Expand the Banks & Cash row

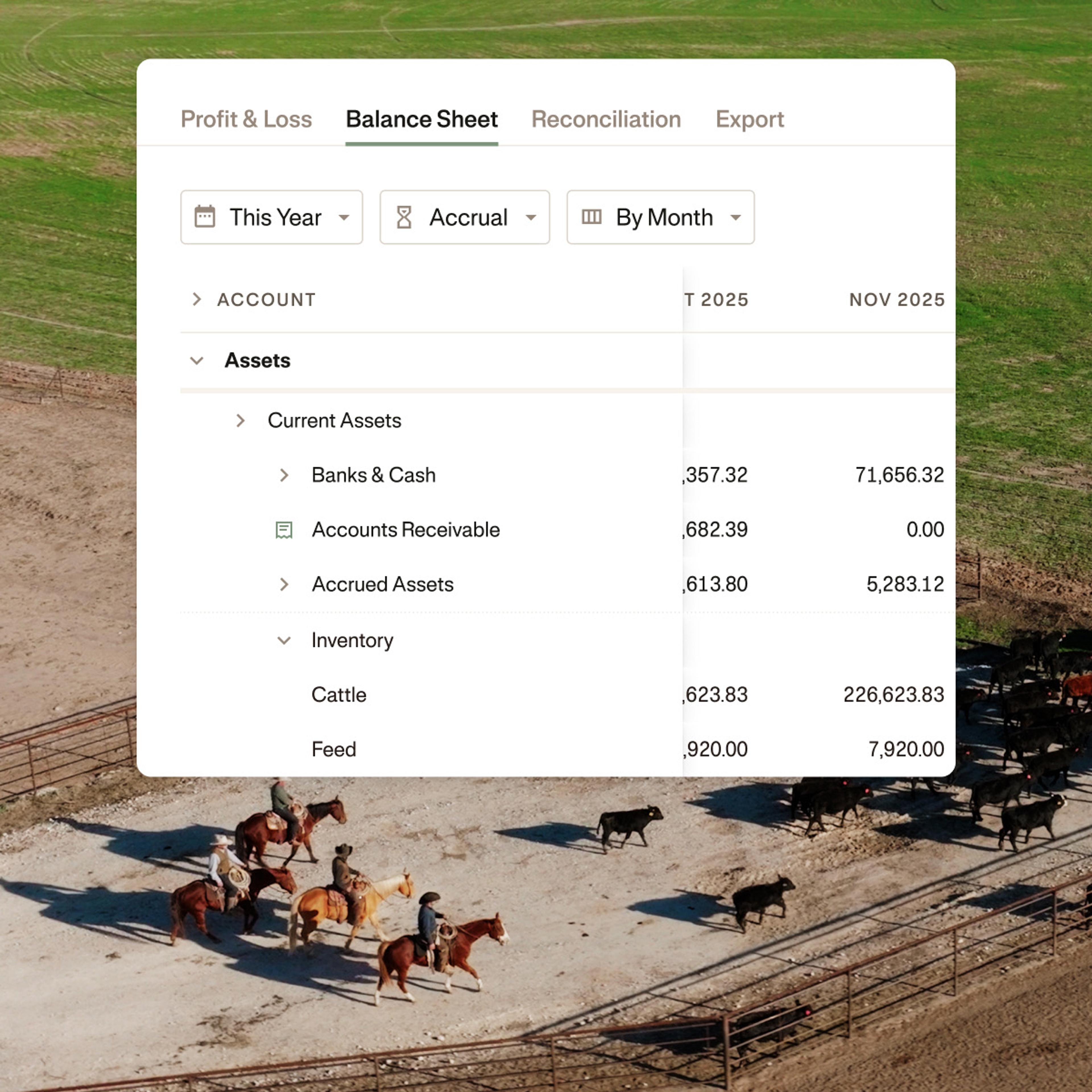tap(284, 475)
